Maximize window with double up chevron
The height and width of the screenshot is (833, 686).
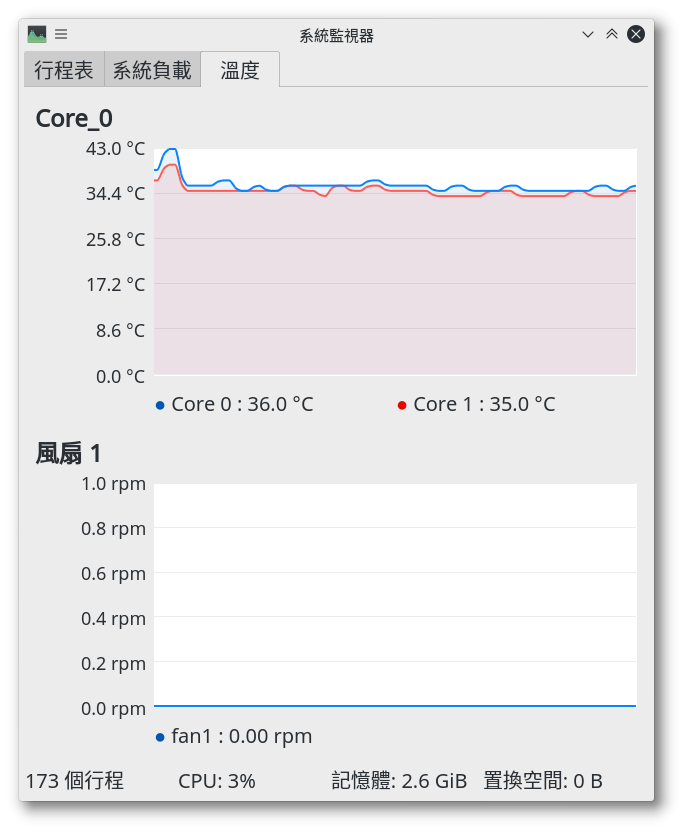(x=612, y=35)
